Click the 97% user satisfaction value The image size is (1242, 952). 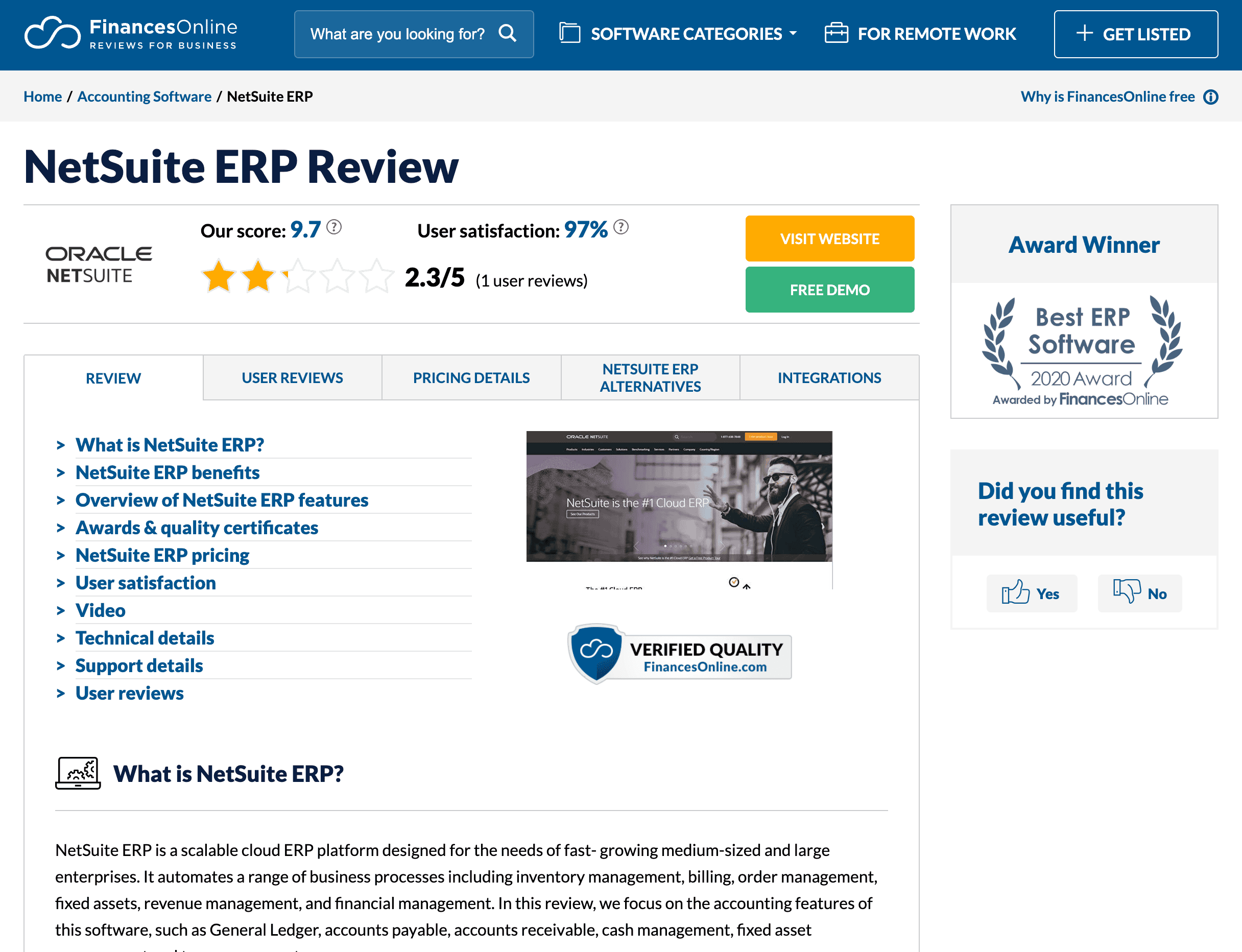(x=586, y=229)
